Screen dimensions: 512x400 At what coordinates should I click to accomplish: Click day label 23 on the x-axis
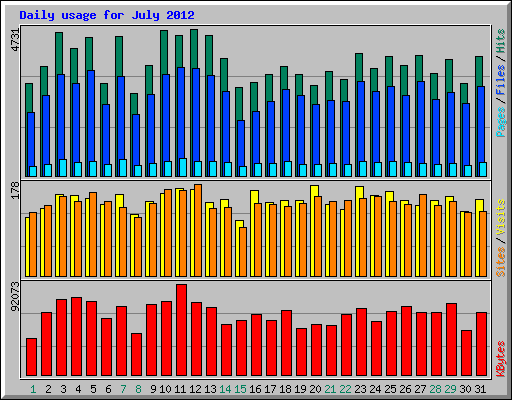click(x=360, y=389)
